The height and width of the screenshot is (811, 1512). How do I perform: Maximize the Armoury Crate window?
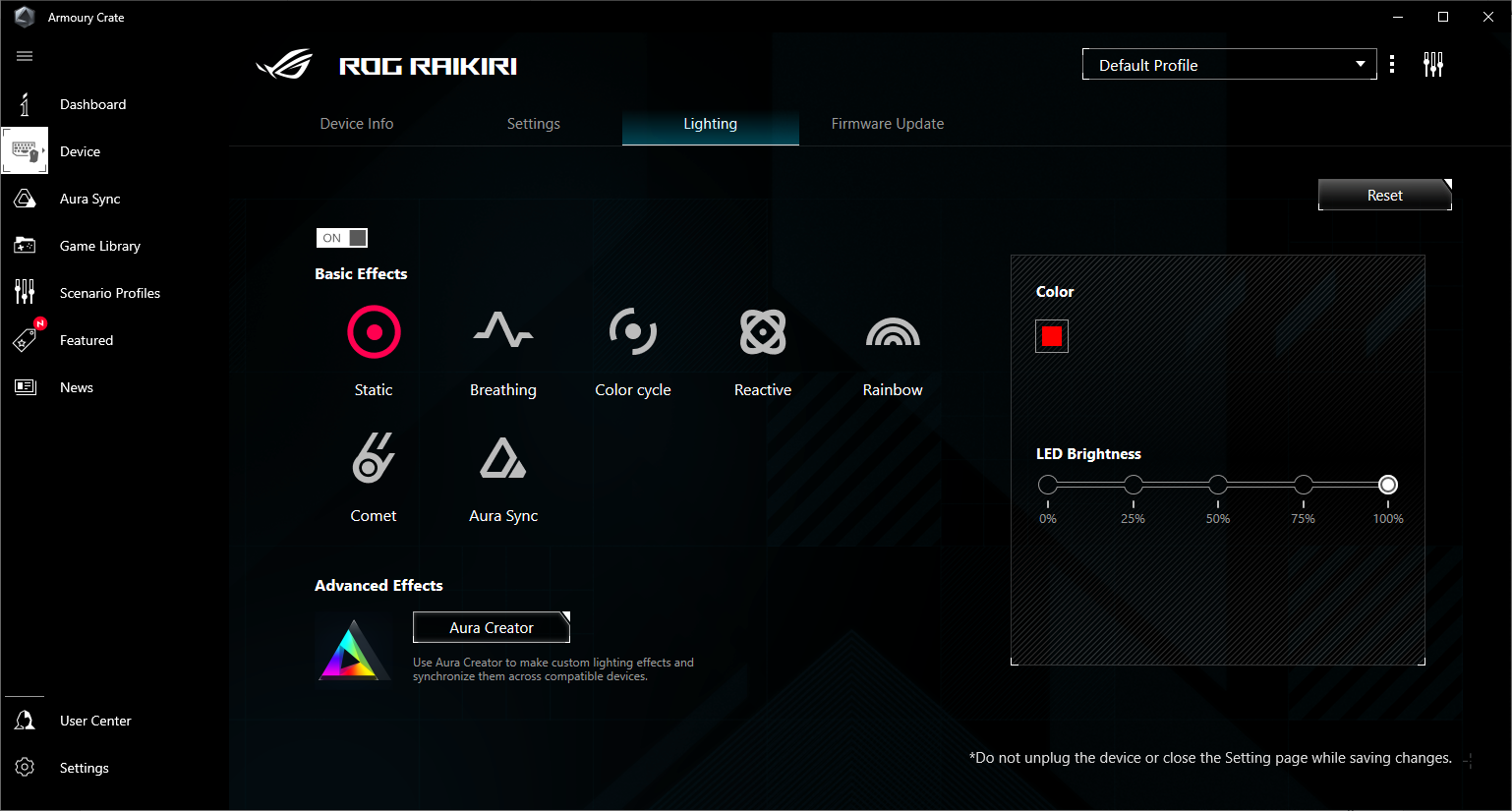[1443, 17]
